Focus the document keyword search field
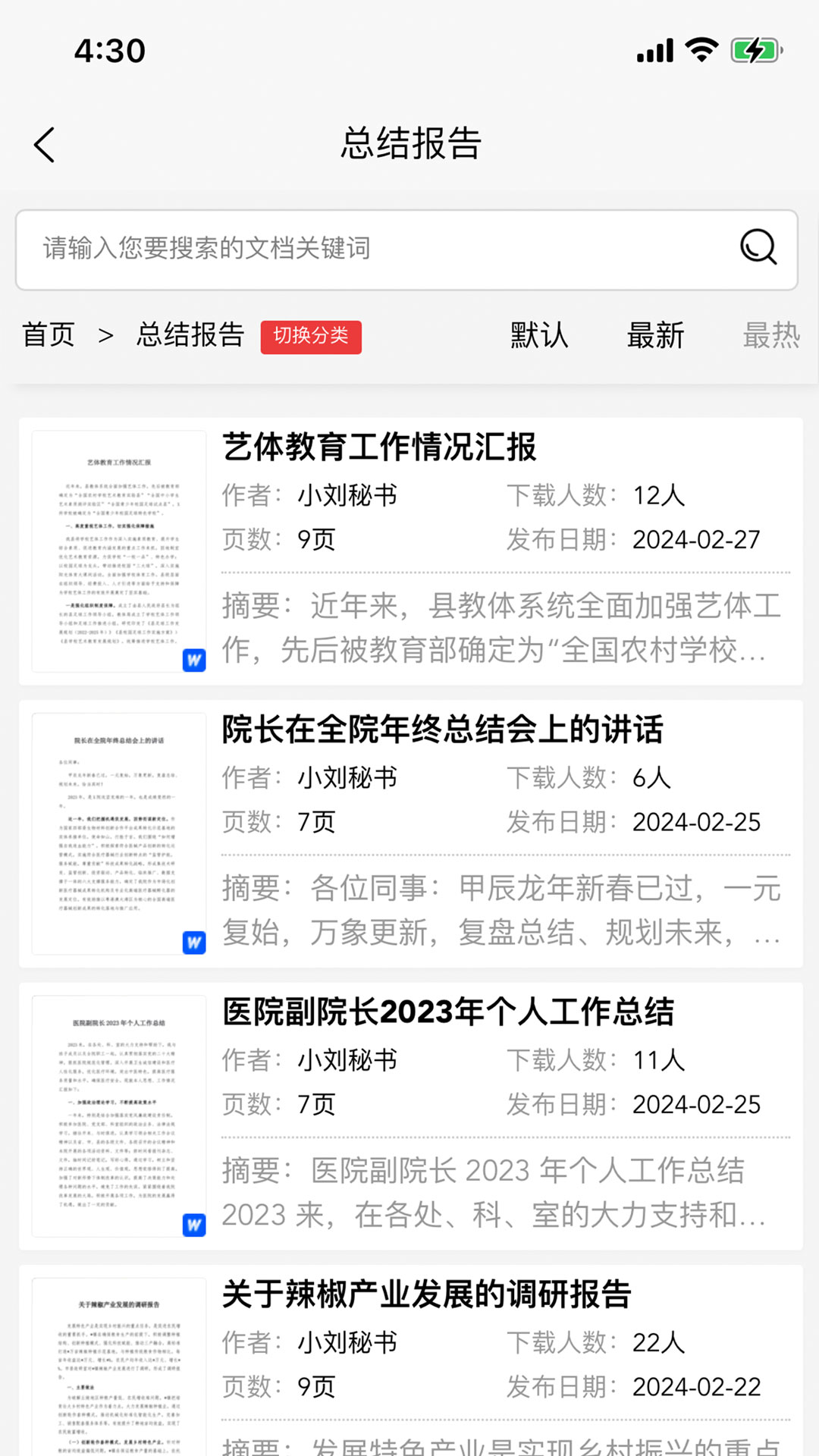This screenshot has height=1456, width=819. coord(379,249)
